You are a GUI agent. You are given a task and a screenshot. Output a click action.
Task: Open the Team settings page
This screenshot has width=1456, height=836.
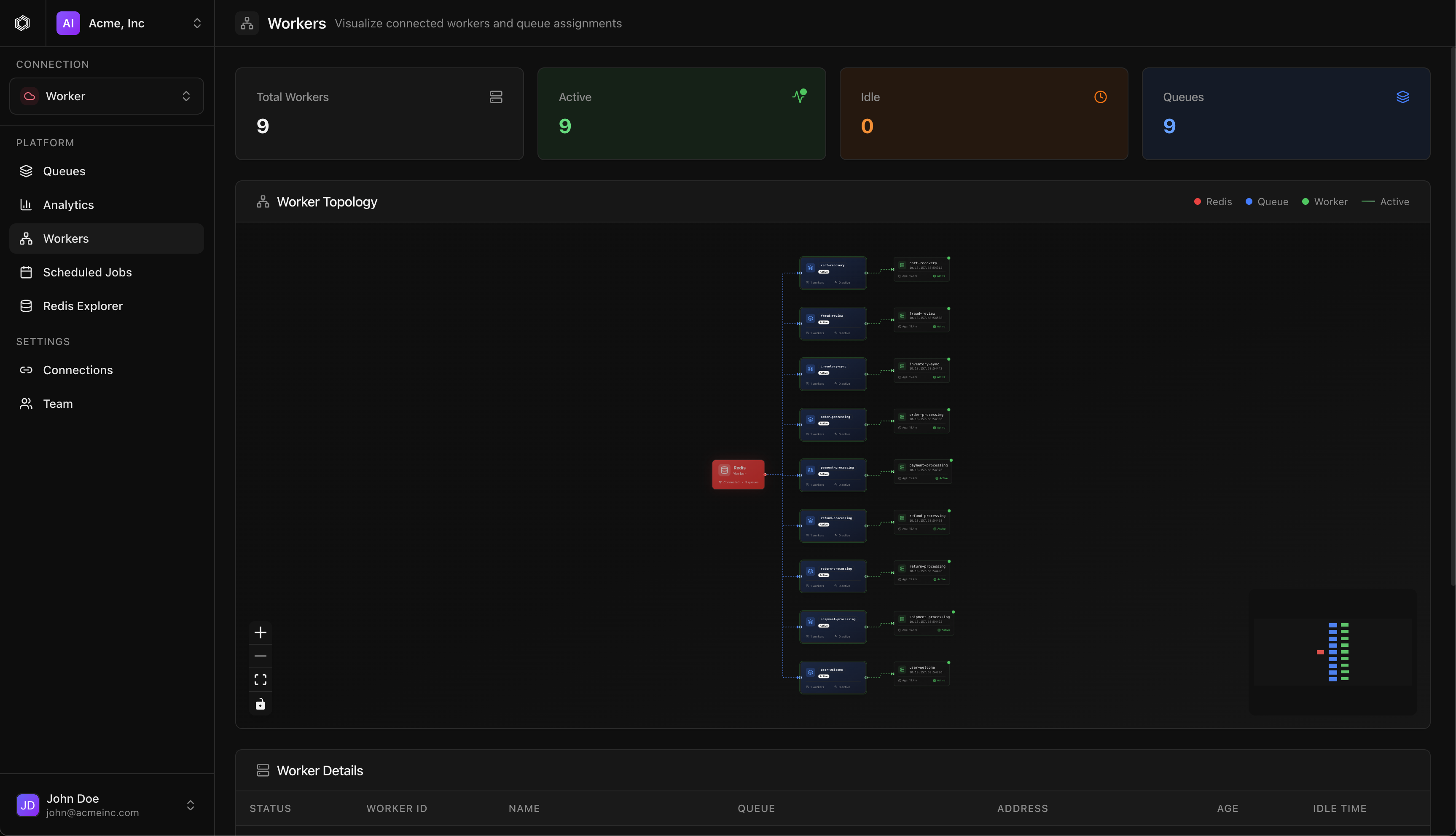(57, 404)
